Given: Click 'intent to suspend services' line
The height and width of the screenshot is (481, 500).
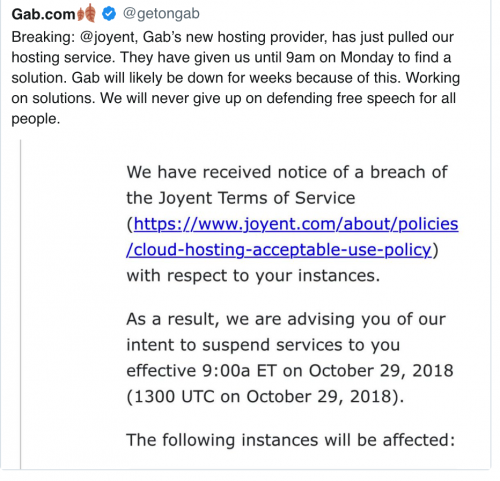Looking at the screenshot, I should click(263, 345).
